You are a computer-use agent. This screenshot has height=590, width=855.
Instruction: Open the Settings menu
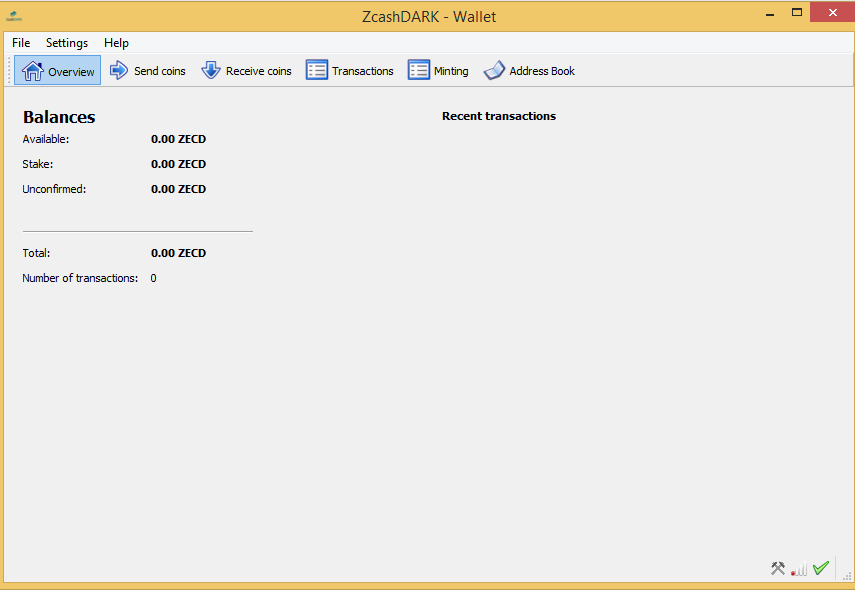pyautogui.click(x=67, y=43)
